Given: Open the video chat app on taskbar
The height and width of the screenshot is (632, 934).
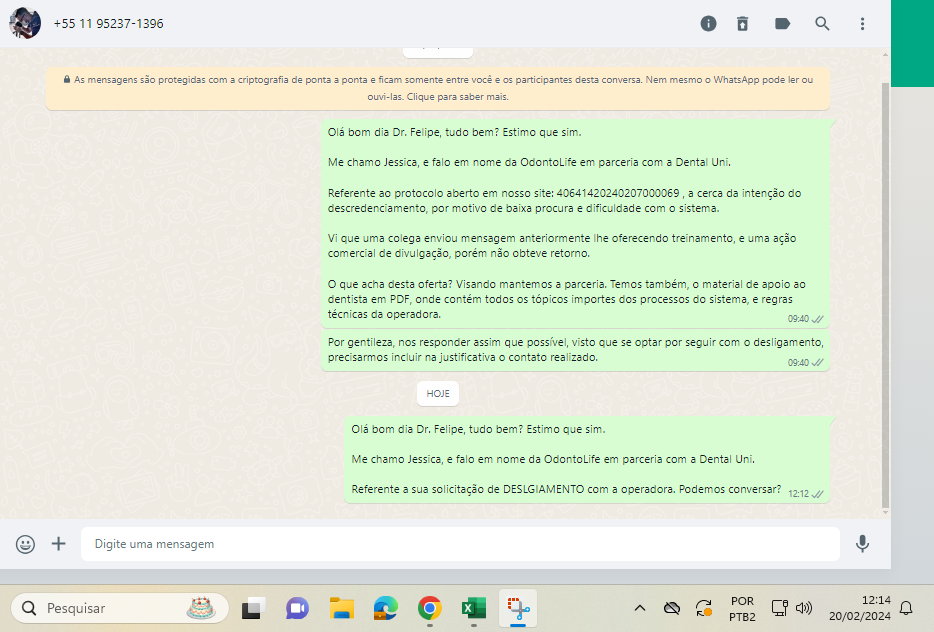Looking at the screenshot, I should 297,608.
